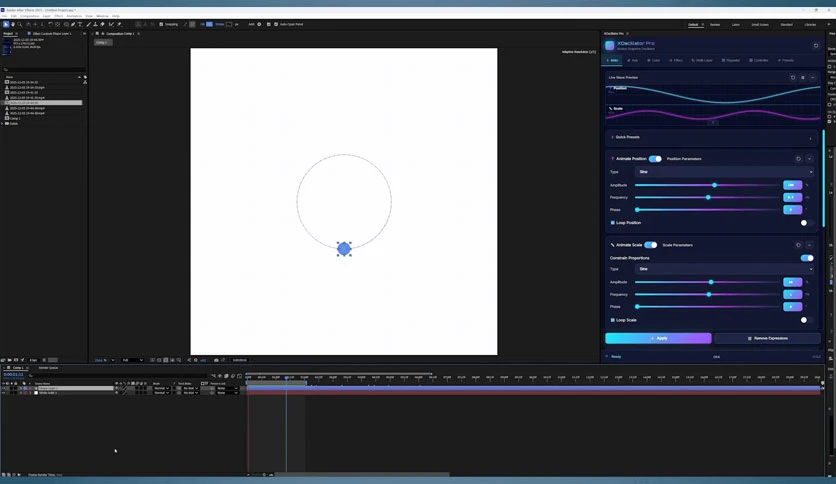836x484 pixels.
Task: Expand the Solids folder in Project panel
Action: coord(3,124)
